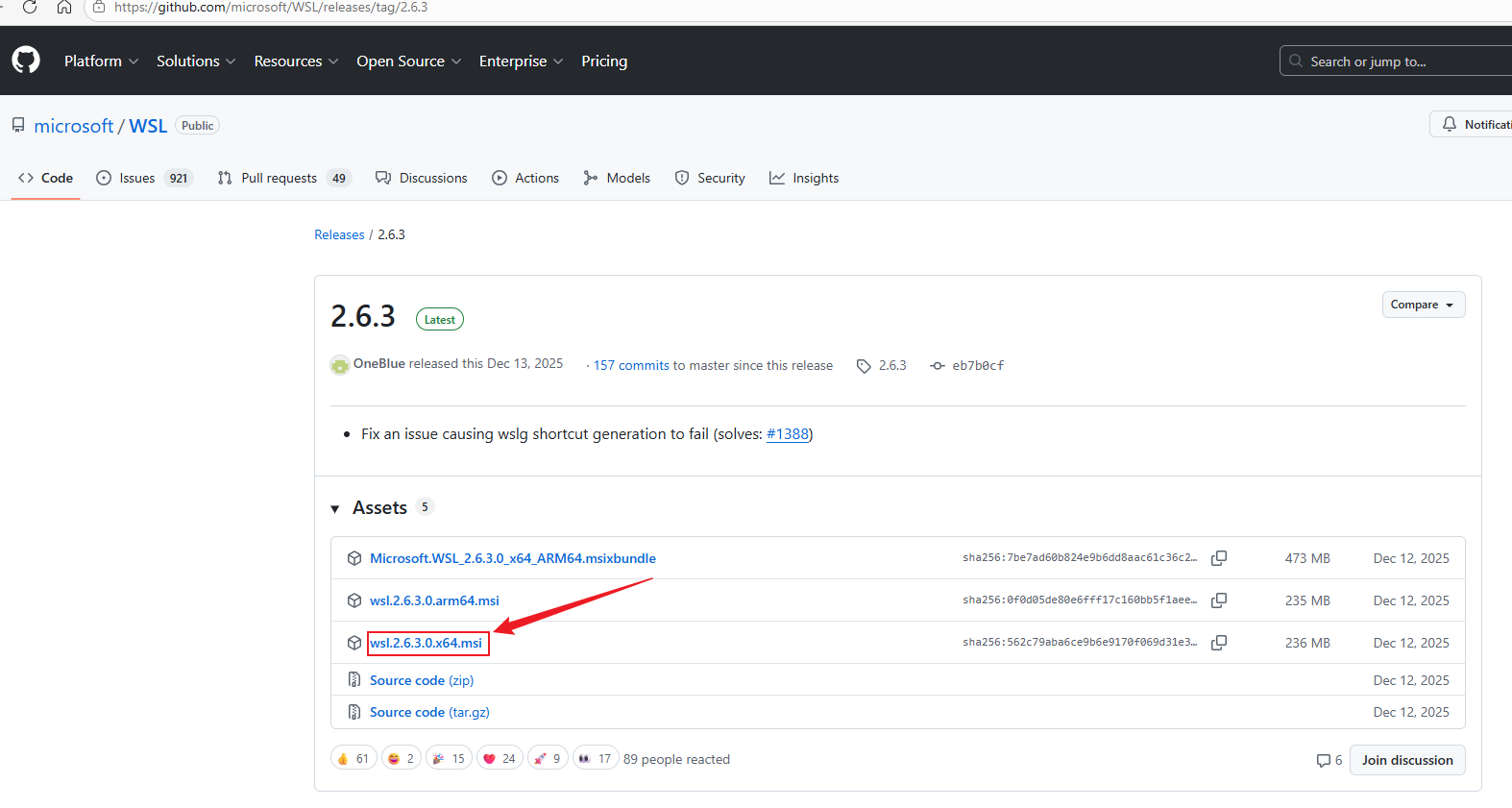Open the Platform dropdown menu

click(x=101, y=61)
